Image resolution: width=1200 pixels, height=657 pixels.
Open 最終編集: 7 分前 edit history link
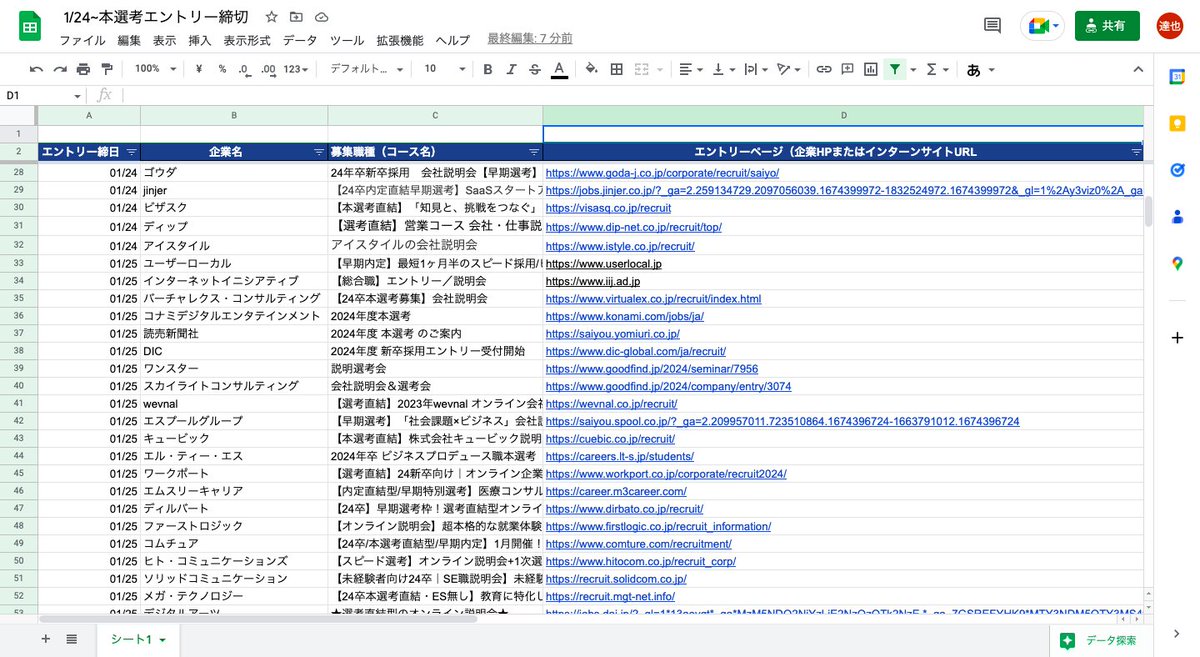pyautogui.click(x=530, y=39)
